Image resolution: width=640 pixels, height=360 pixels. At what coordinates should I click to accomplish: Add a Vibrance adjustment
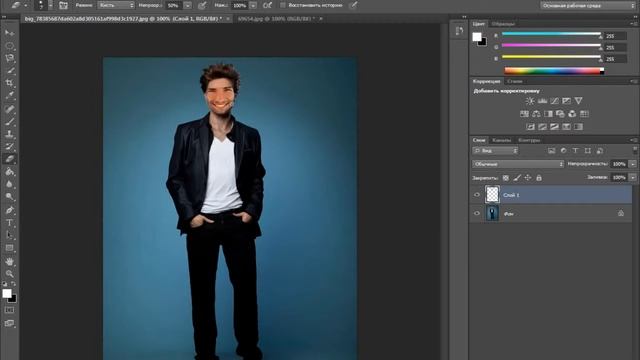(578, 101)
